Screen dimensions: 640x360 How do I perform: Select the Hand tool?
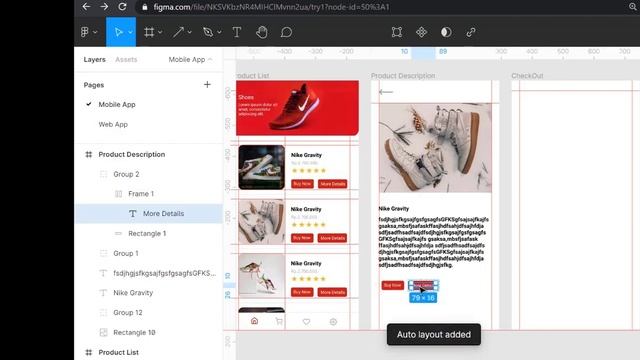pos(262,32)
